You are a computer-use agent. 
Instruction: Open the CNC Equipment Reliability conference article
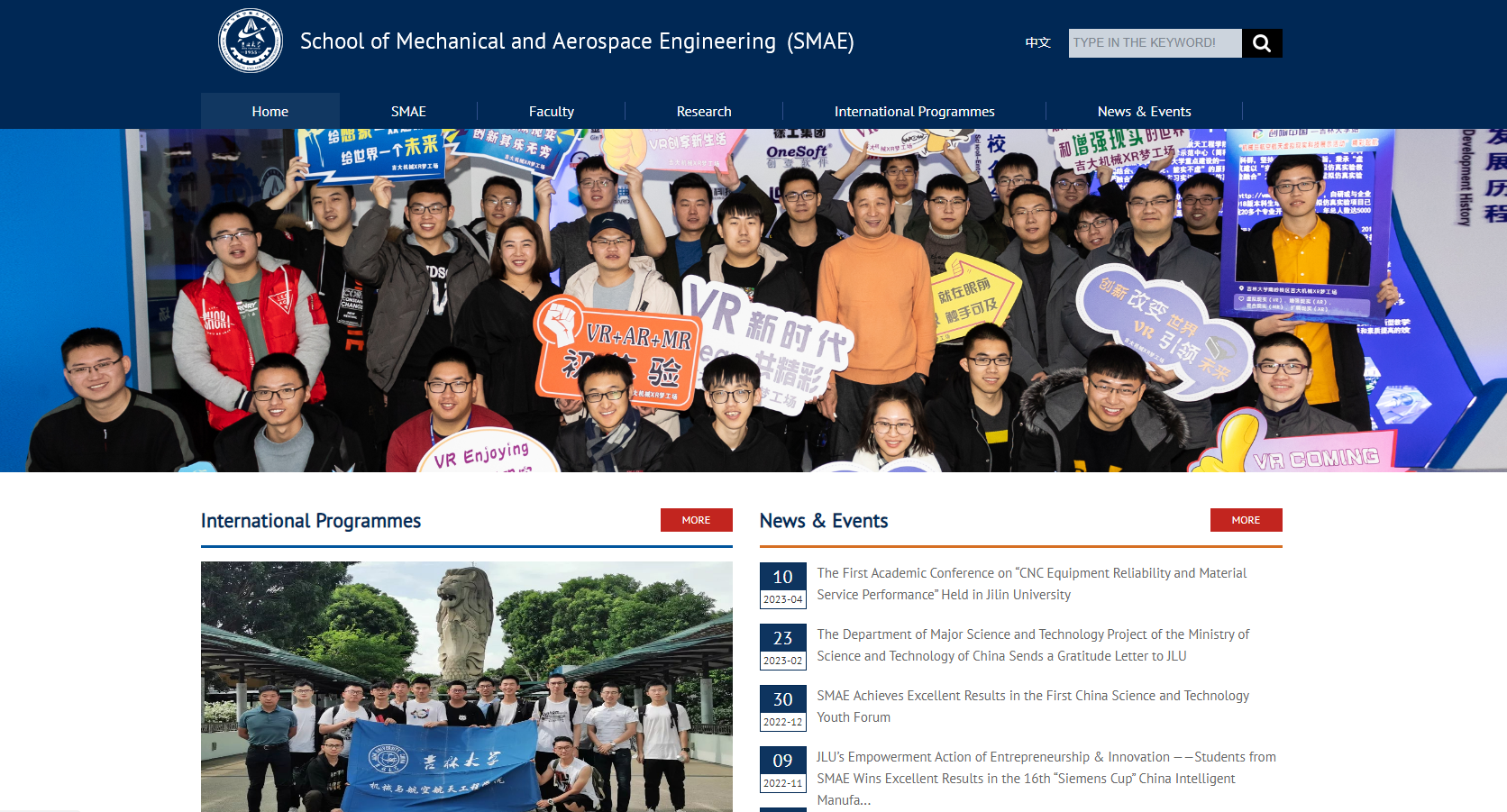1032,584
